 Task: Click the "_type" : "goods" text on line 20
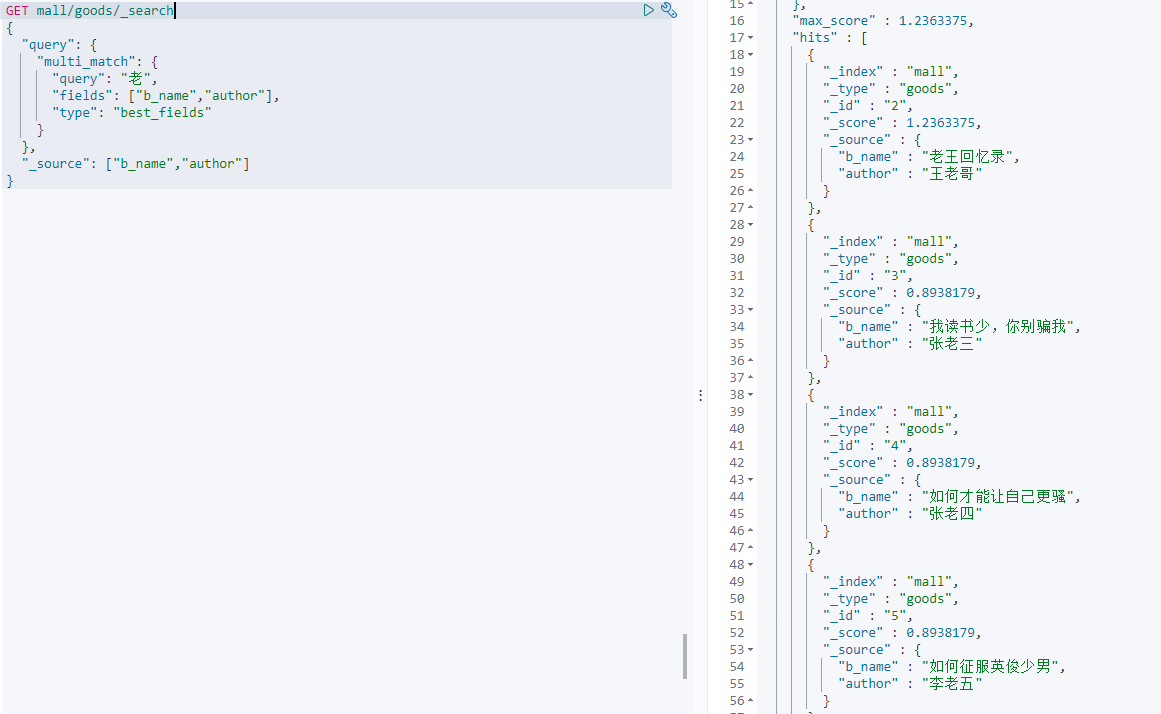[891, 89]
